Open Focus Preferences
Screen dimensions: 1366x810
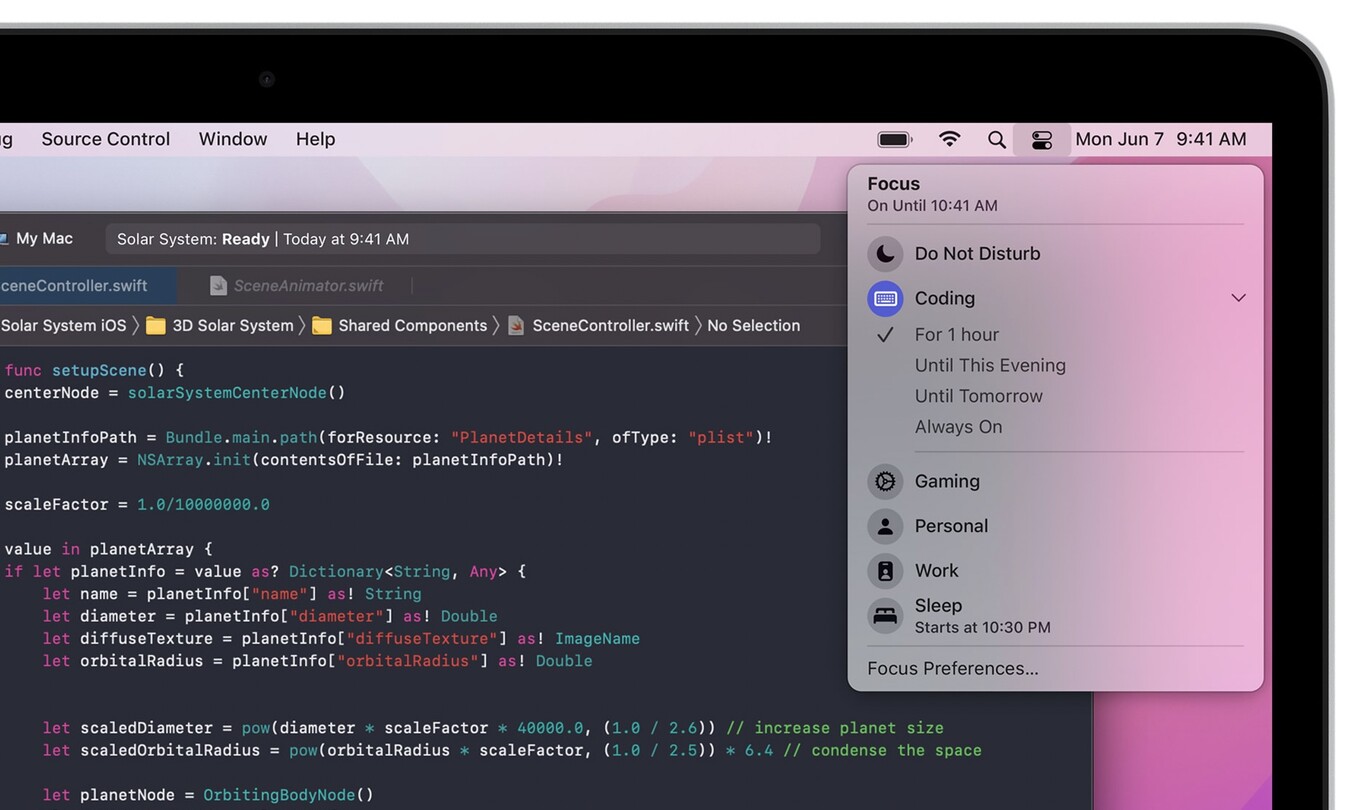tap(952, 668)
